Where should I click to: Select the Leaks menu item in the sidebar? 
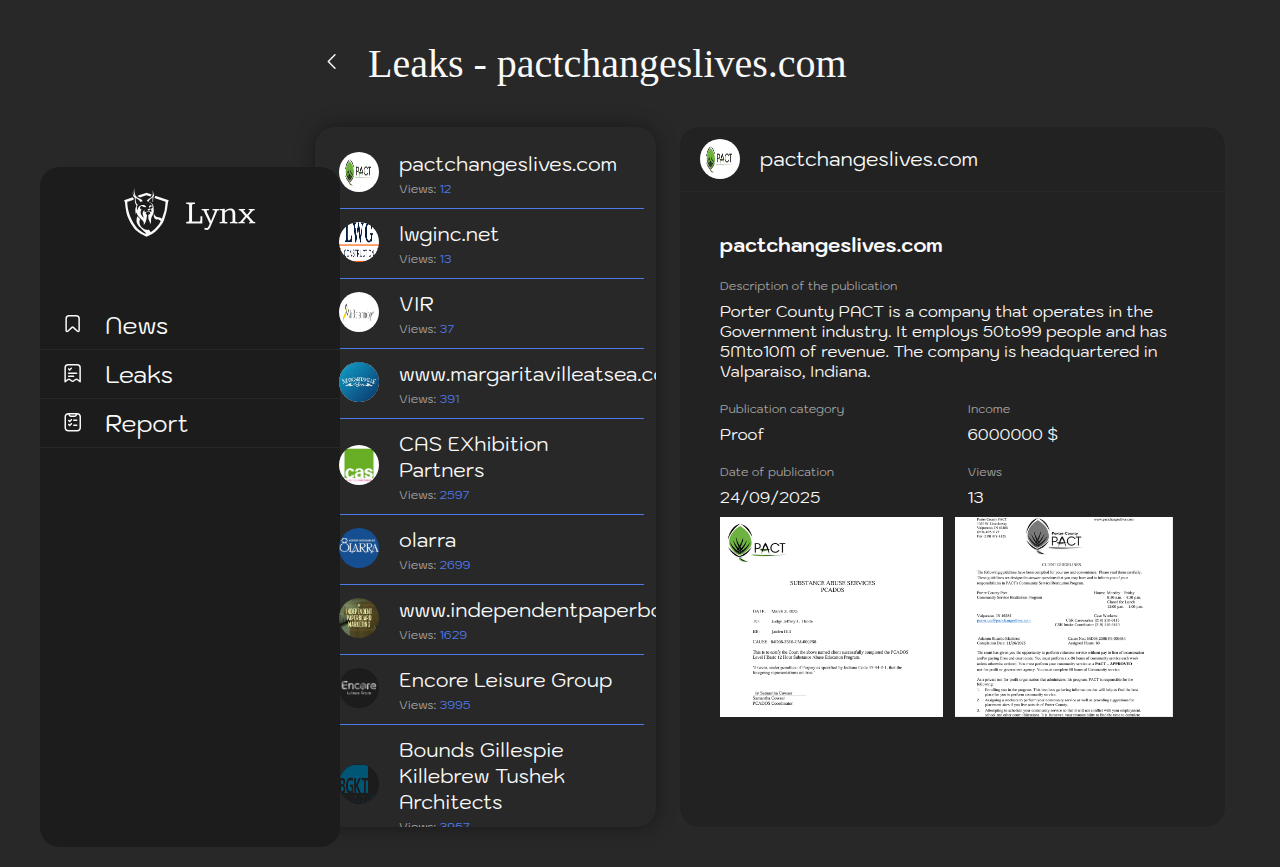(139, 375)
